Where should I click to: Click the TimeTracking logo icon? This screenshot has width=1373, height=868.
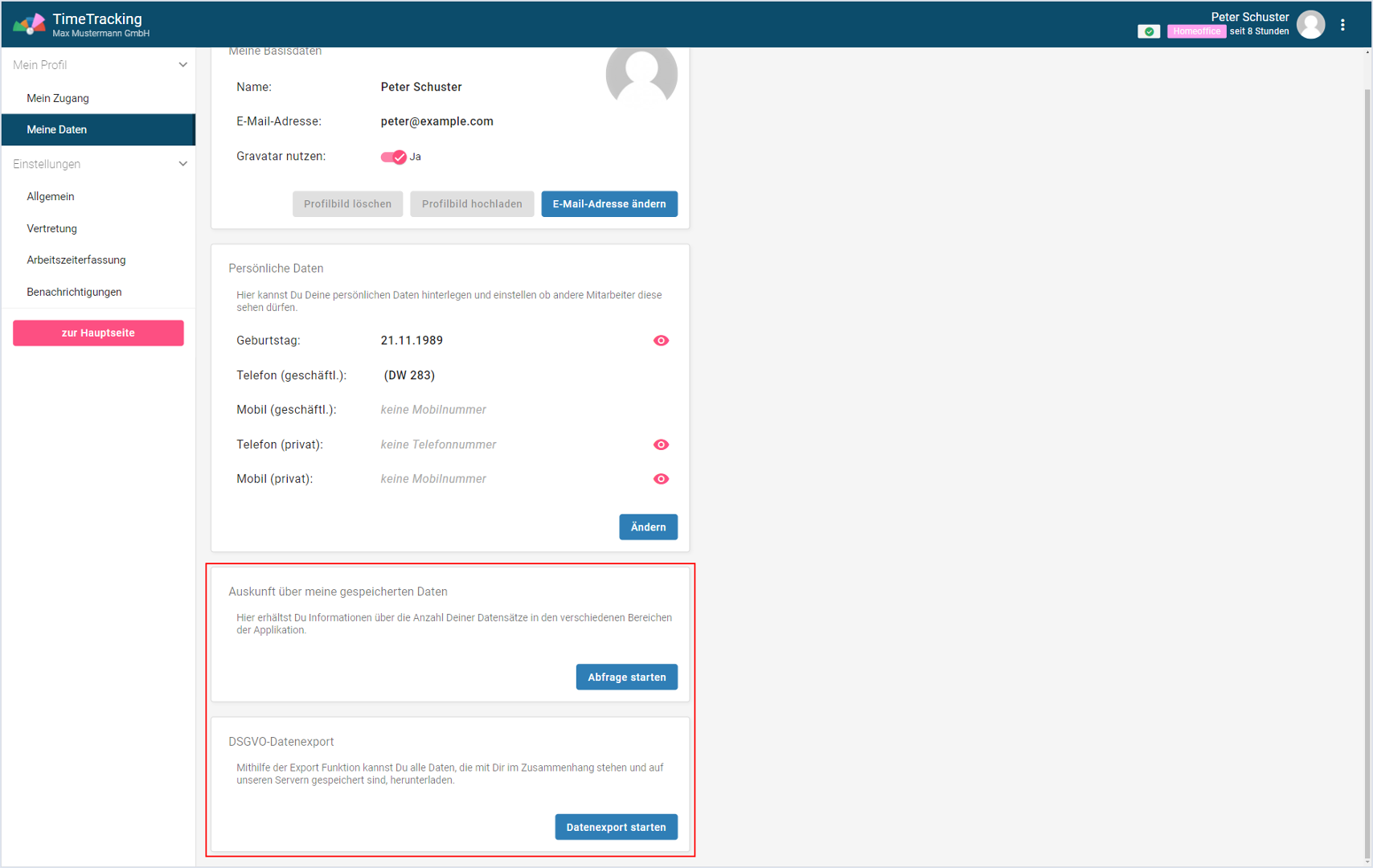point(29,24)
